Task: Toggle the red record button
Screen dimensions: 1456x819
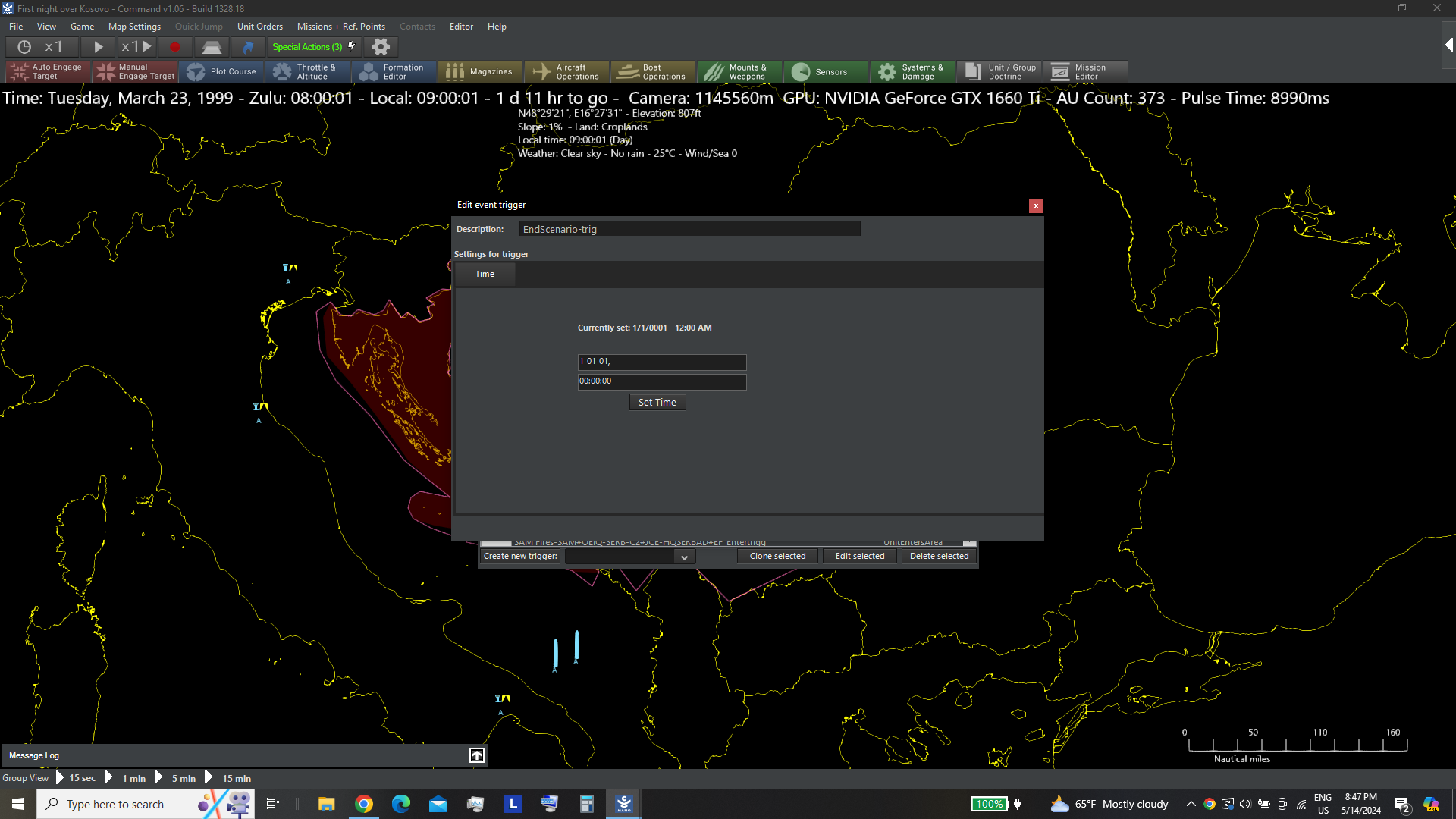Action: click(x=175, y=47)
